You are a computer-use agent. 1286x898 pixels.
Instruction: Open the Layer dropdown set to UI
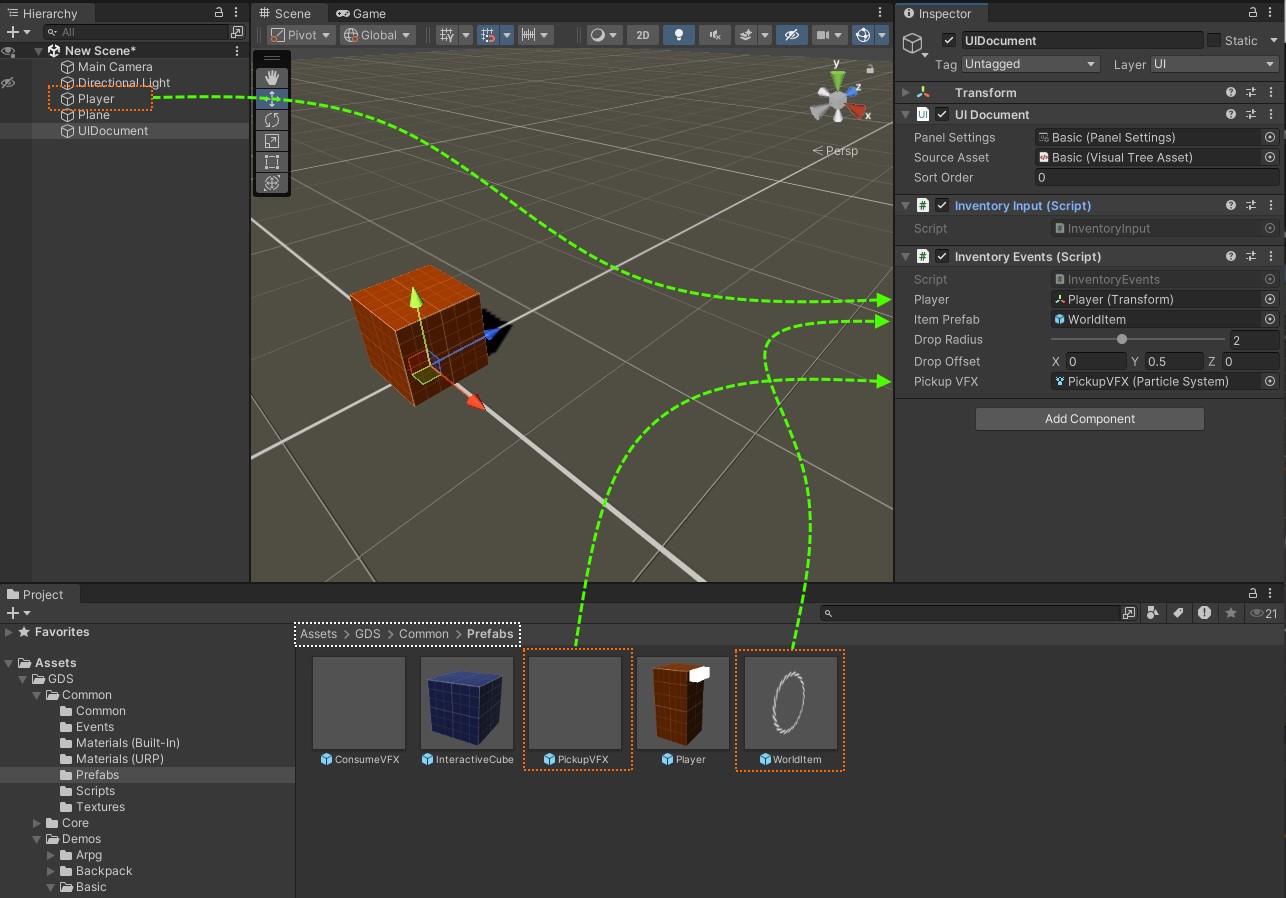[1214, 64]
